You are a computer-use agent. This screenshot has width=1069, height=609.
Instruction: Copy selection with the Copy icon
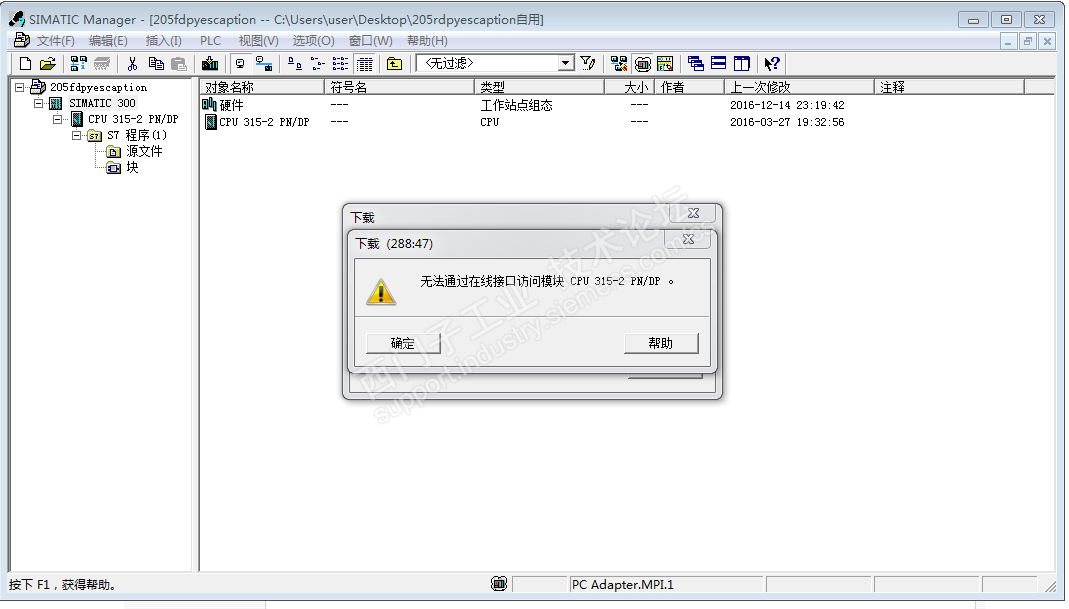(156, 64)
